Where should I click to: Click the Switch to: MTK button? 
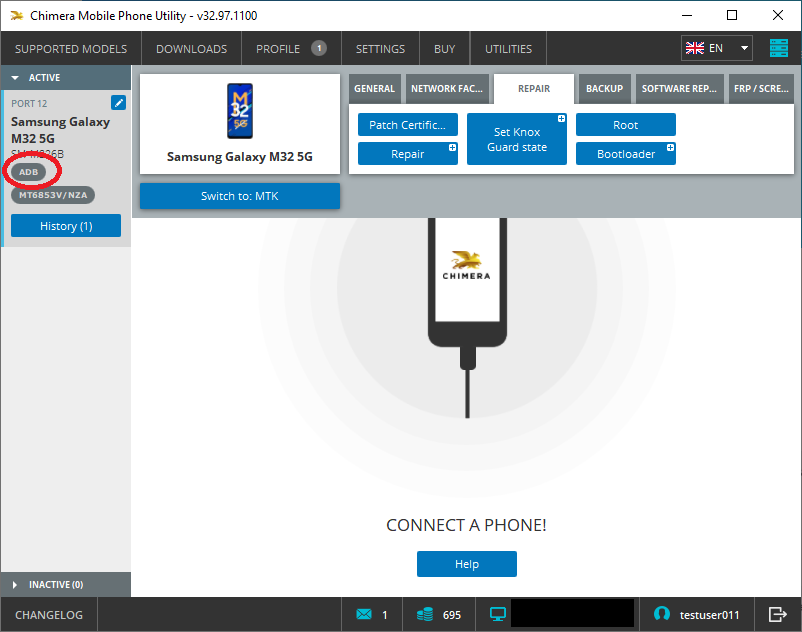pyautogui.click(x=239, y=196)
